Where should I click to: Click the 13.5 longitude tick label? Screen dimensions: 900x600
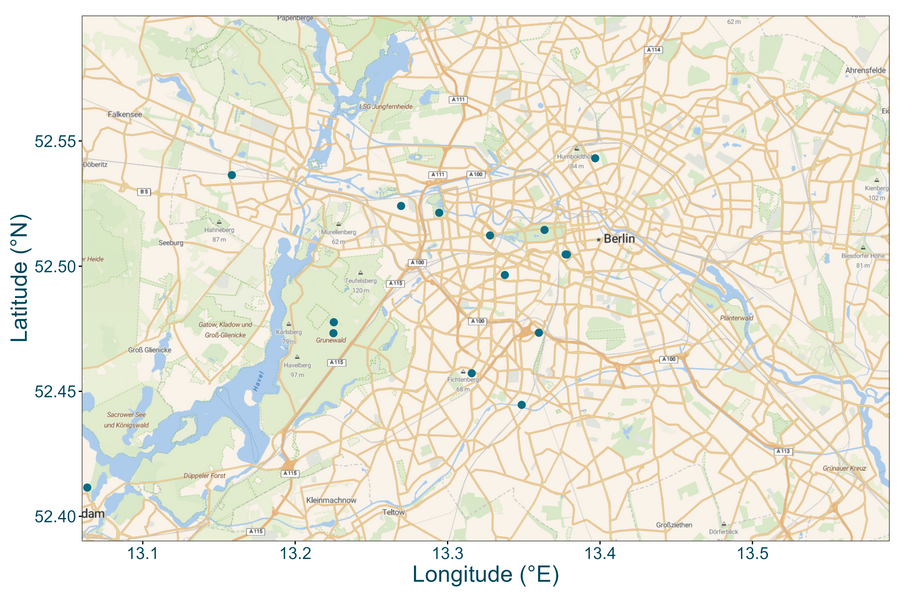(752, 554)
